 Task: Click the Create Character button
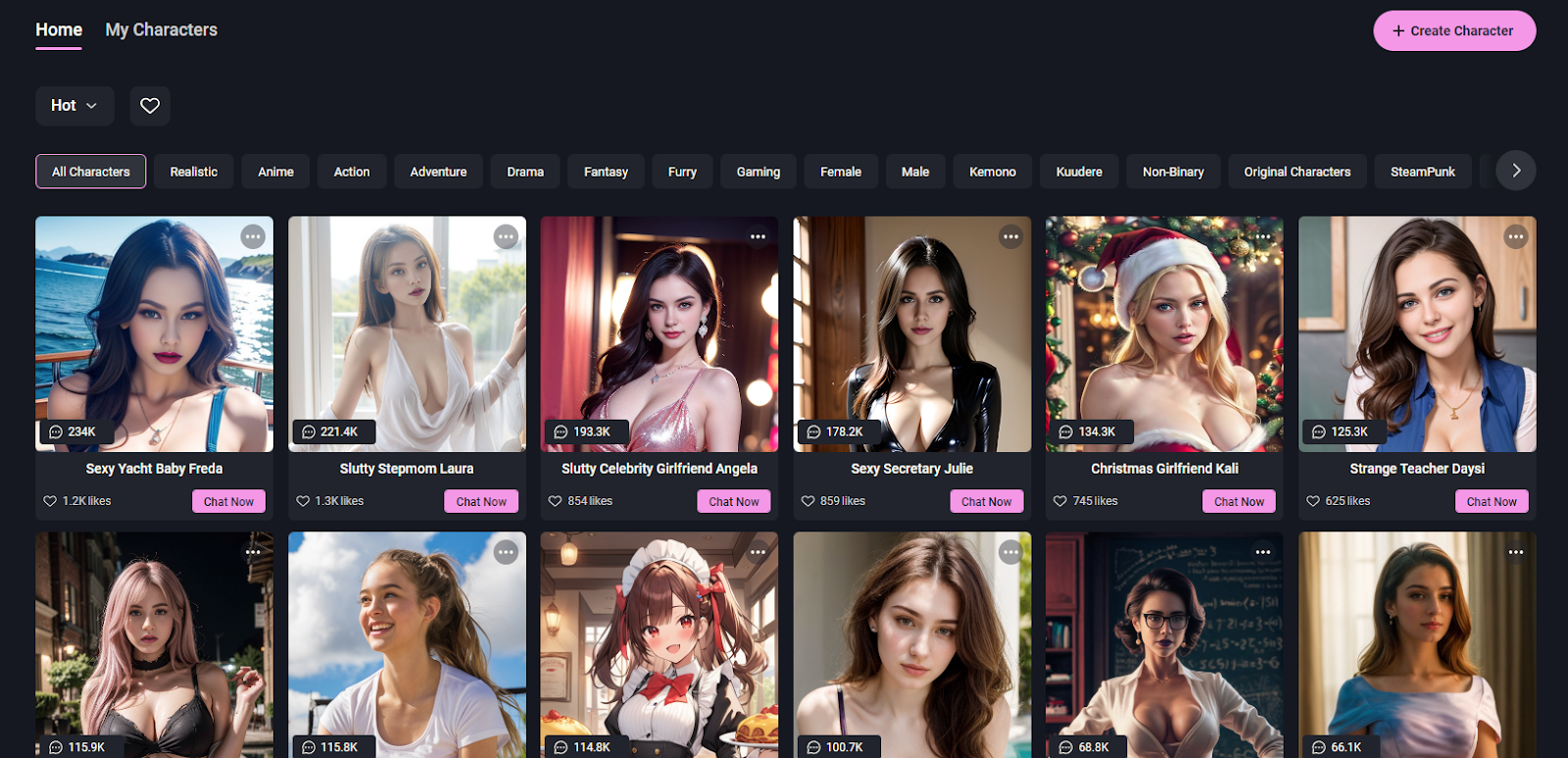pos(1454,31)
